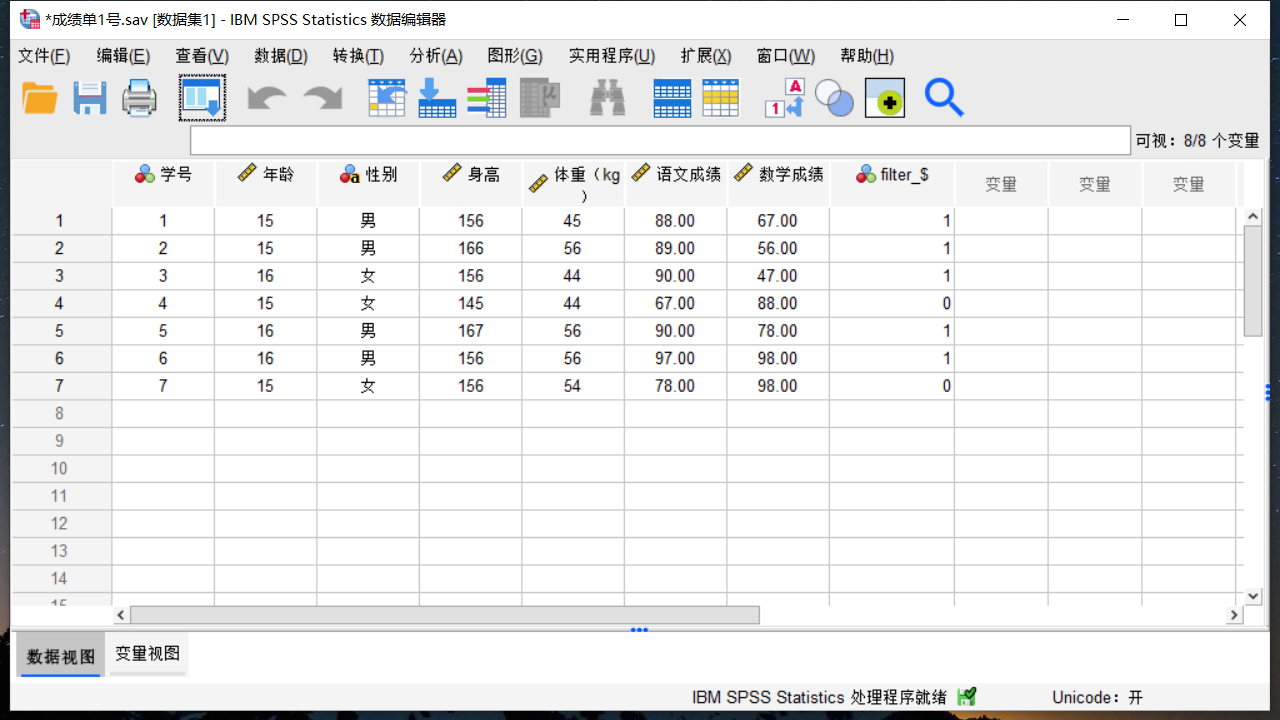
Task: Recall recently used dialogs from the toolbar
Action: pyautogui.click(x=202, y=97)
